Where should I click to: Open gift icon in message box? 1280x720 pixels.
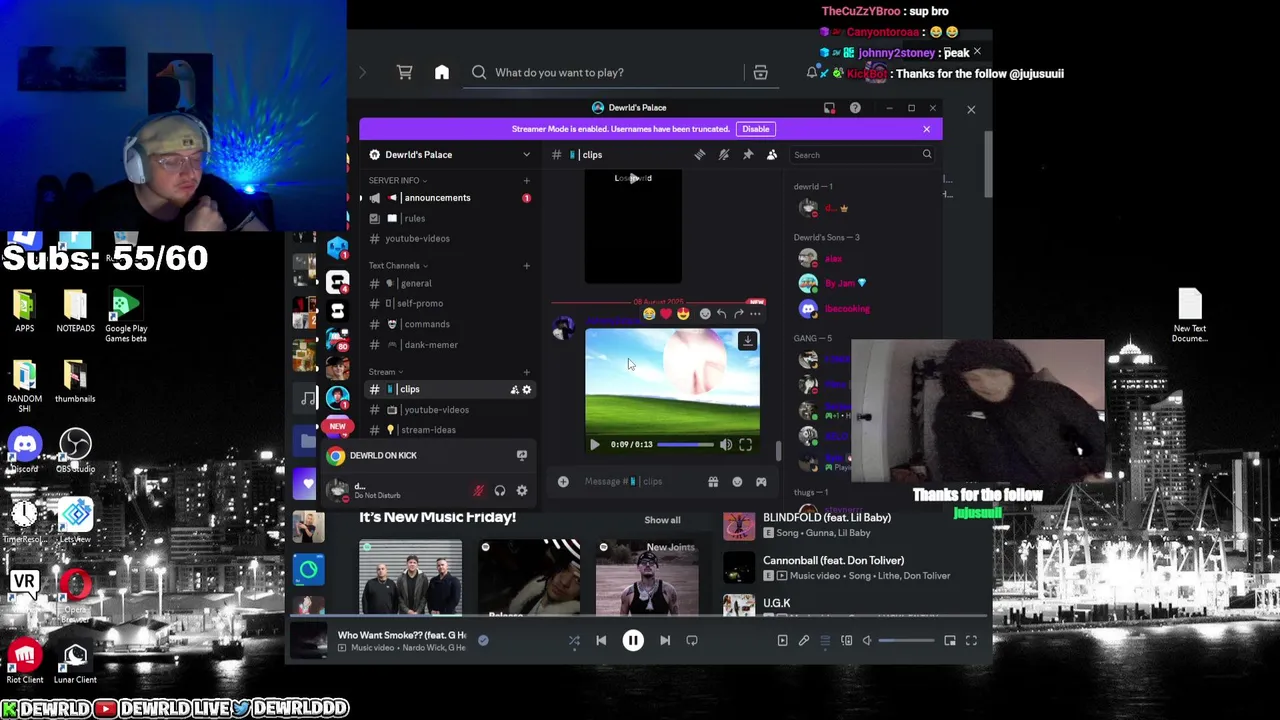pyautogui.click(x=713, y=482)
